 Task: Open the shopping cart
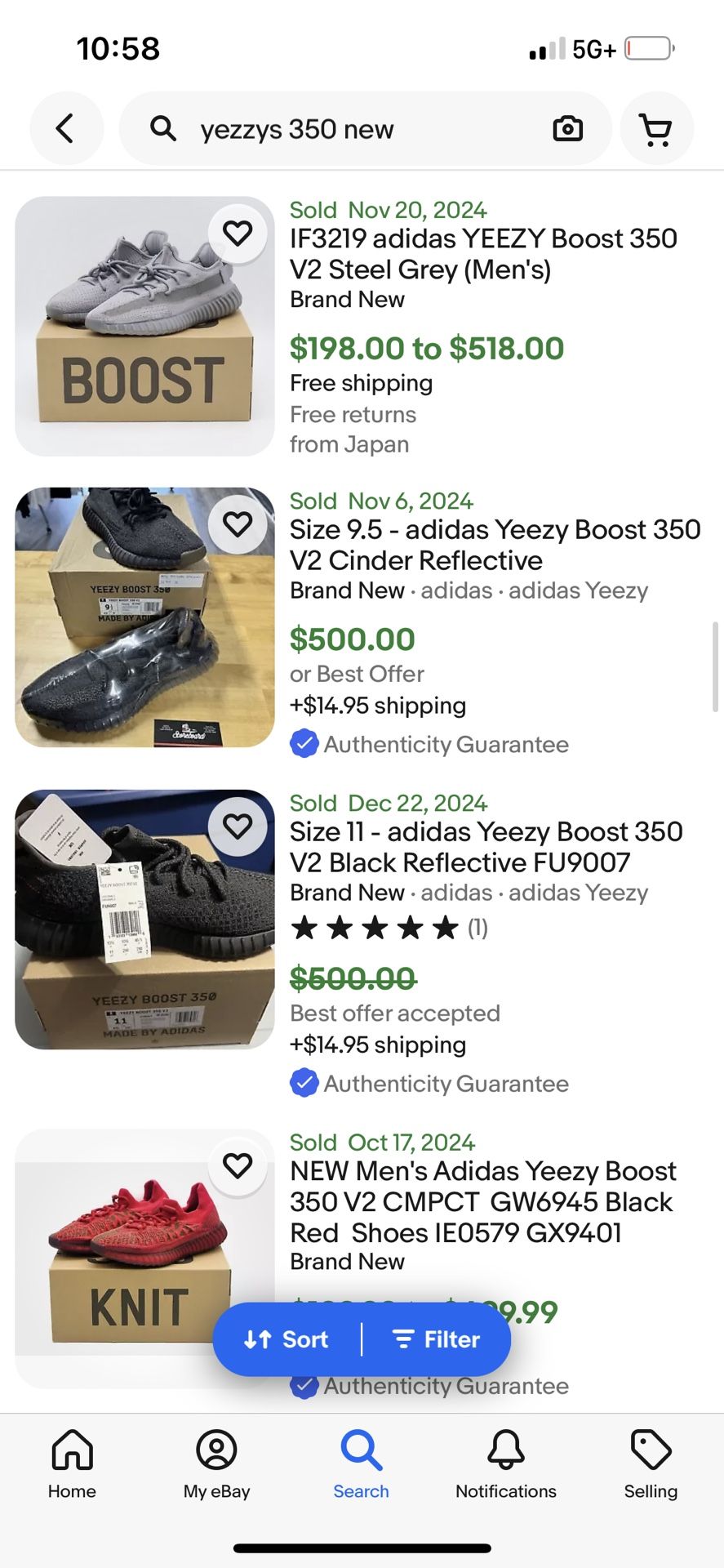[656, 129]
